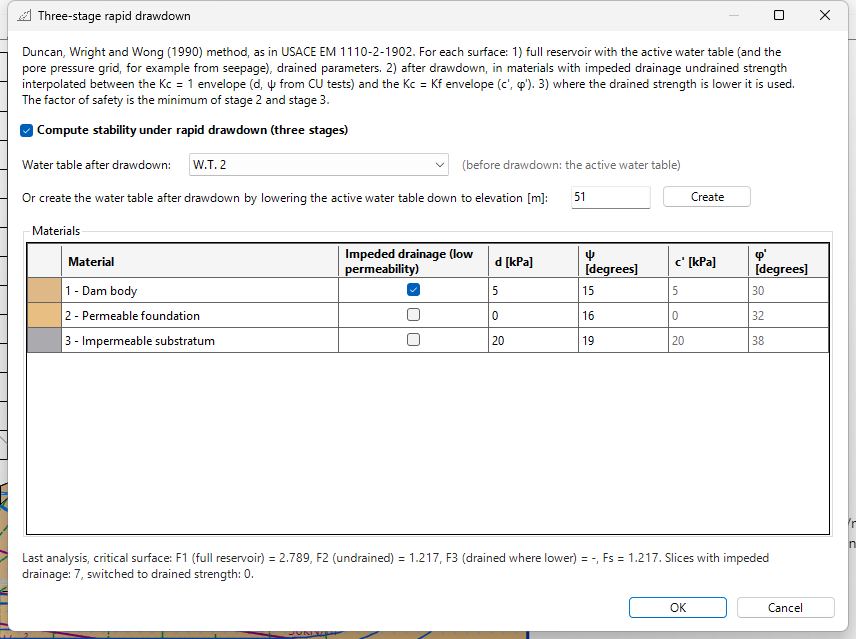
Task: Toggle Compute stability under rapid drawdown checkbox
Action: pos(26,130)
